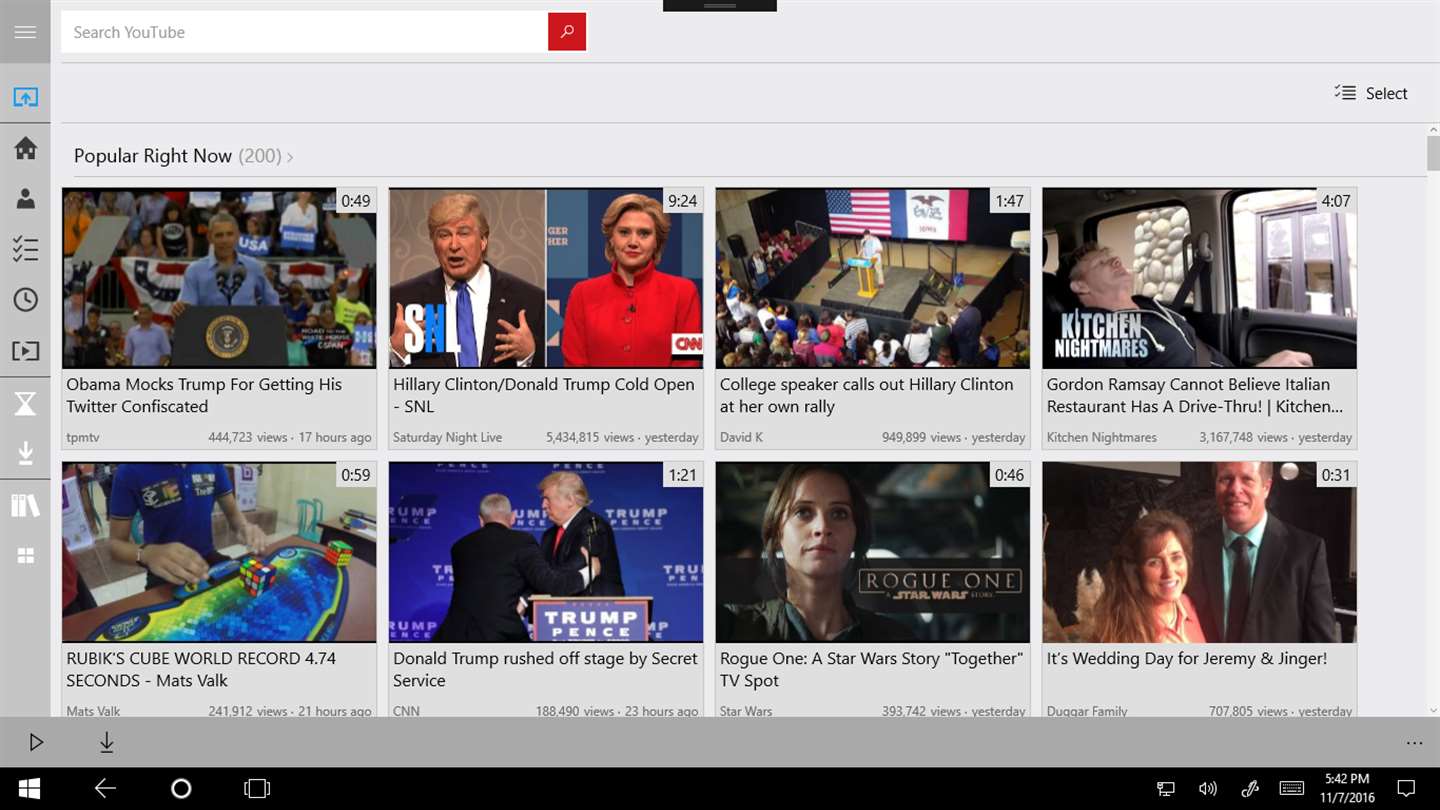
Task: Open the SNL Cold Open thumbnail
Action: [546, 278]
